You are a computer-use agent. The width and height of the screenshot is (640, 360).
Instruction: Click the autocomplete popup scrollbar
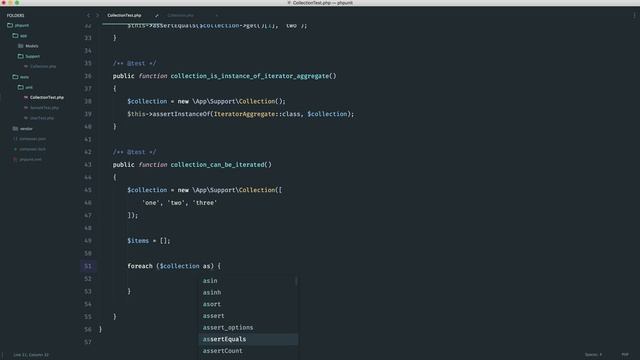pos(296,281)
